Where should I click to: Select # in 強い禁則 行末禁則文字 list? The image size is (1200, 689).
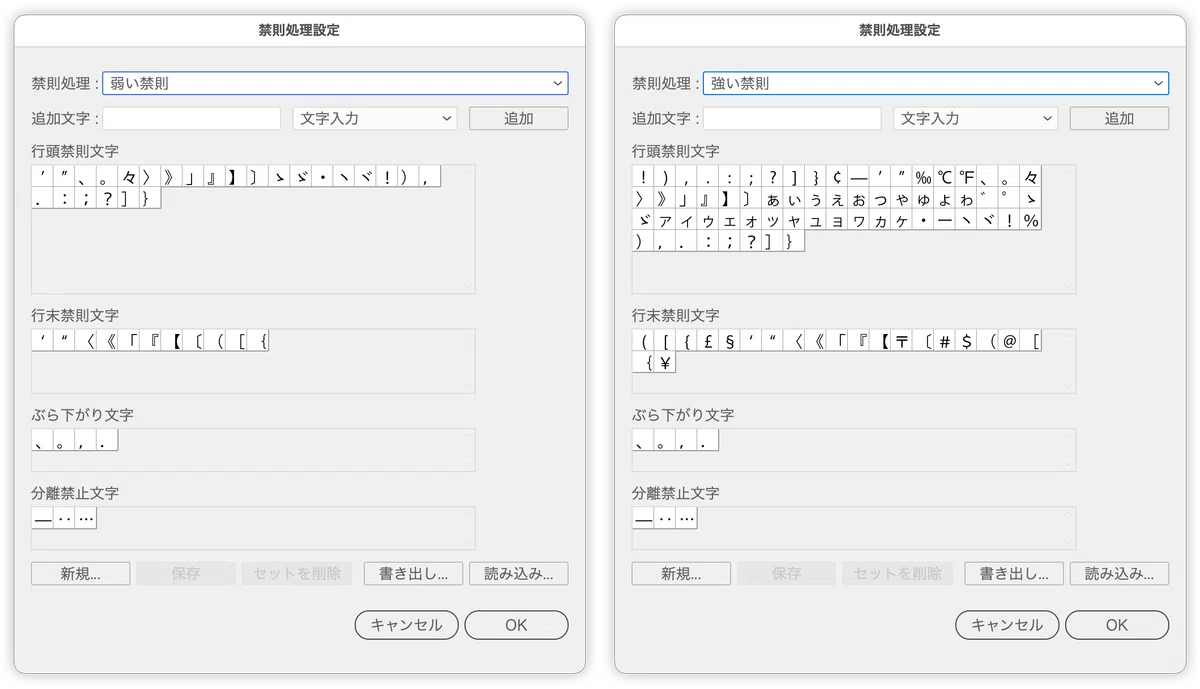(x=945, y=341)
